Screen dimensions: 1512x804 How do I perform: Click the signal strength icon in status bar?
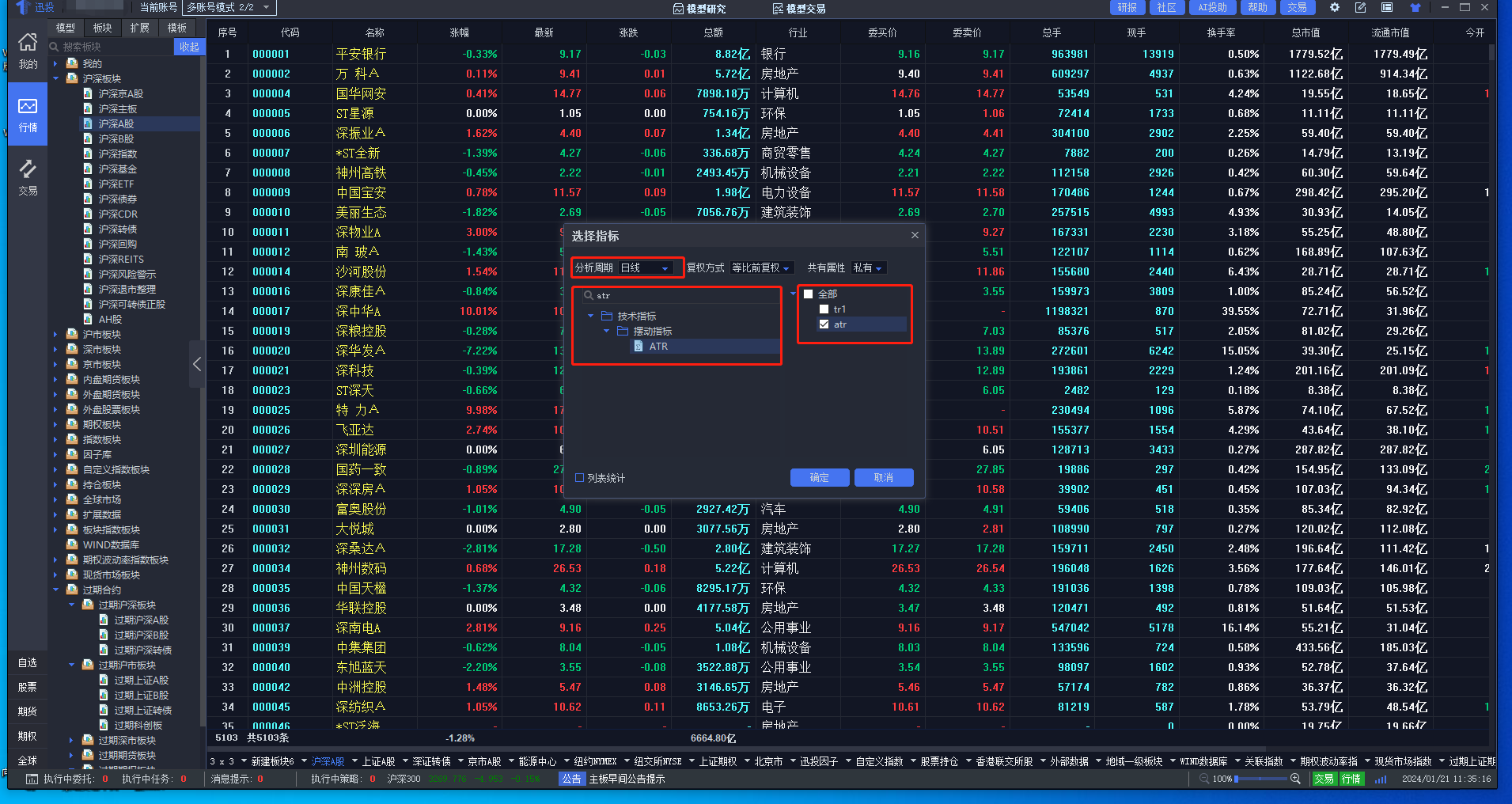click(x=1381, y=779)
